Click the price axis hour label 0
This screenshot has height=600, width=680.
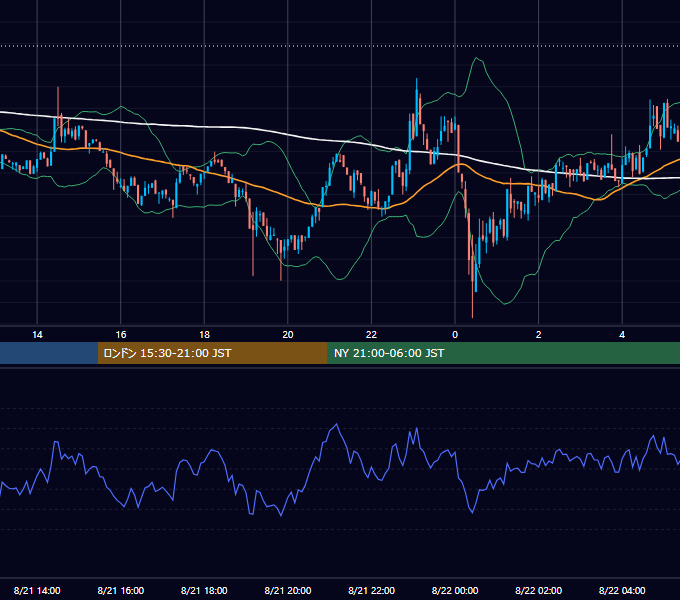pos(455,335)
